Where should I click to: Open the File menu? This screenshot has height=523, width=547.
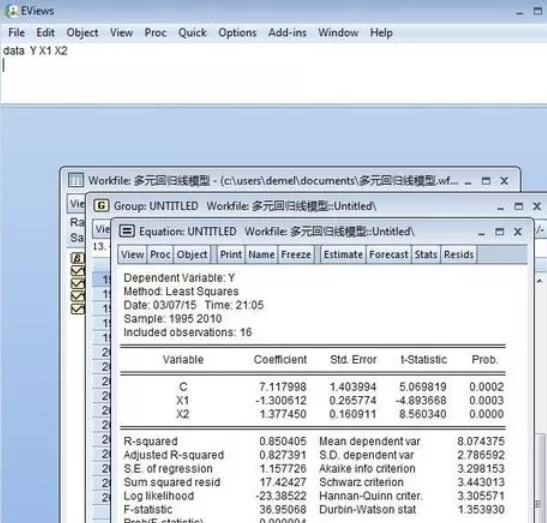pyautogui.click(x=16, y=33)
